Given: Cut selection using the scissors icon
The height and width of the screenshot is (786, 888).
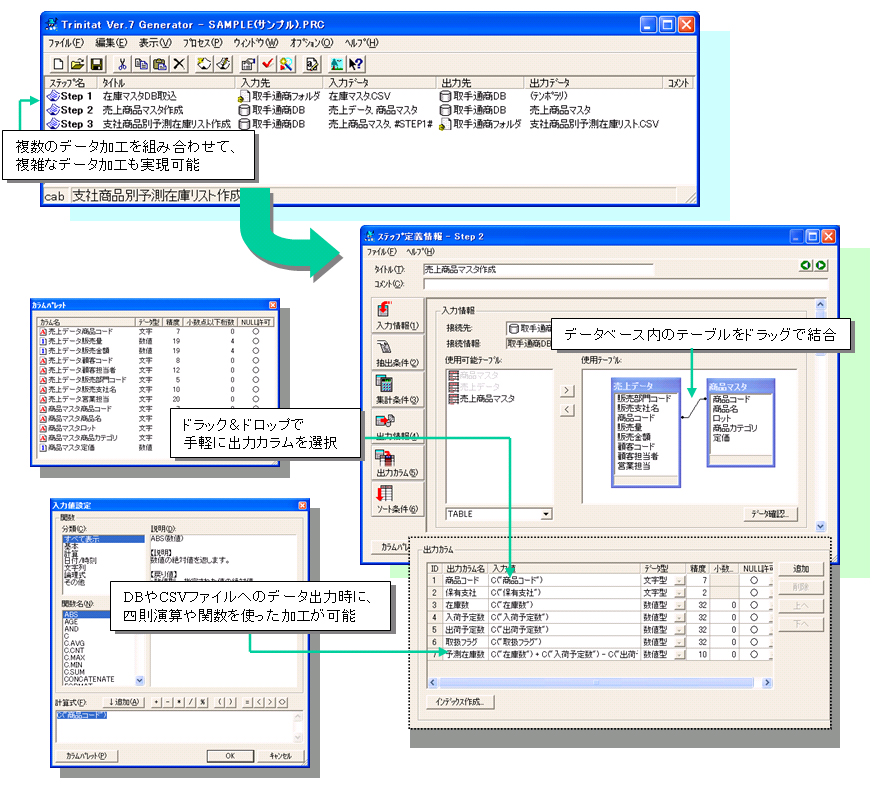Looking at the screenshot, I should click(122, 64).
